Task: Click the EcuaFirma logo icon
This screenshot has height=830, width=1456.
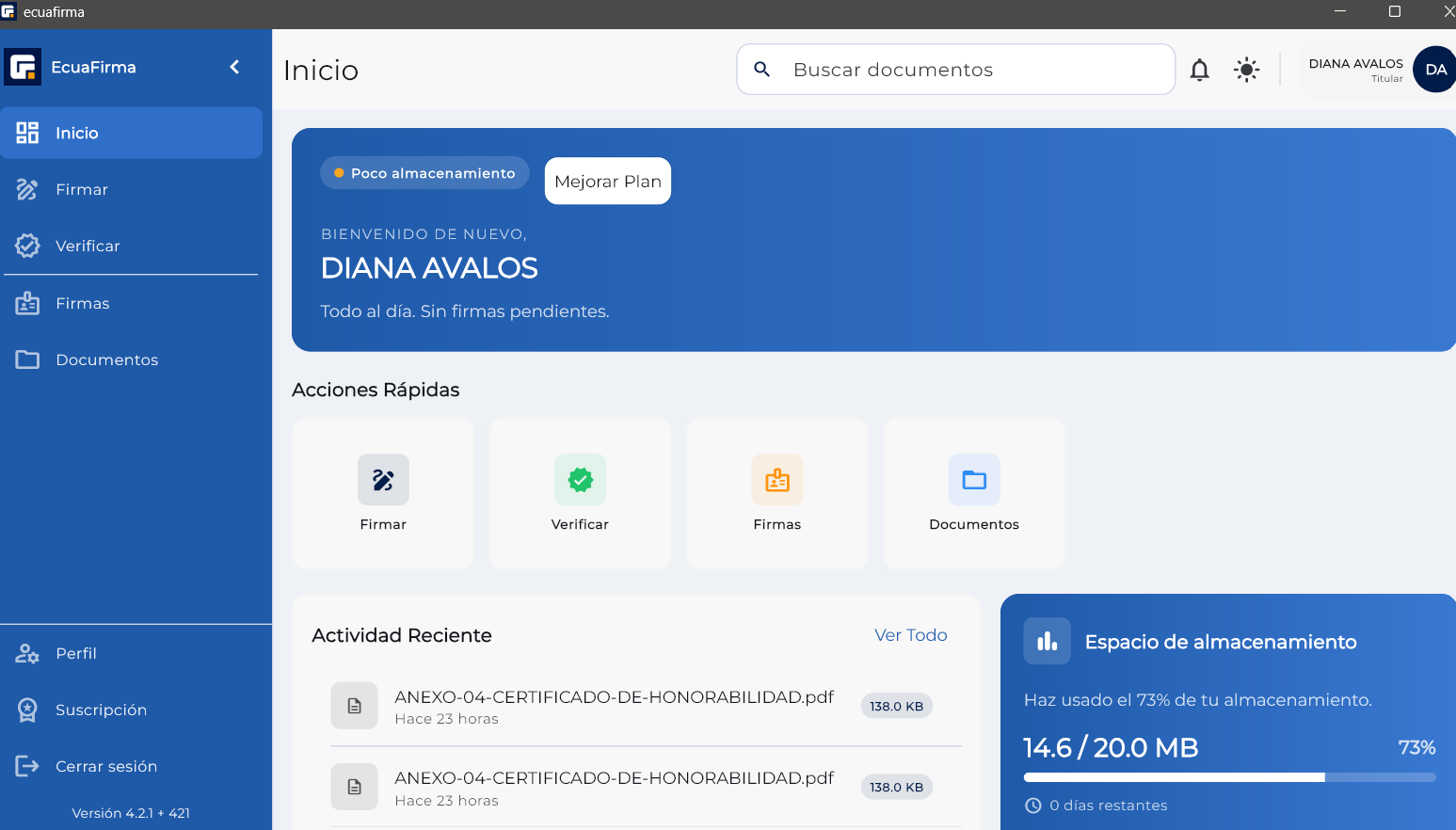Action: [23, 67]
